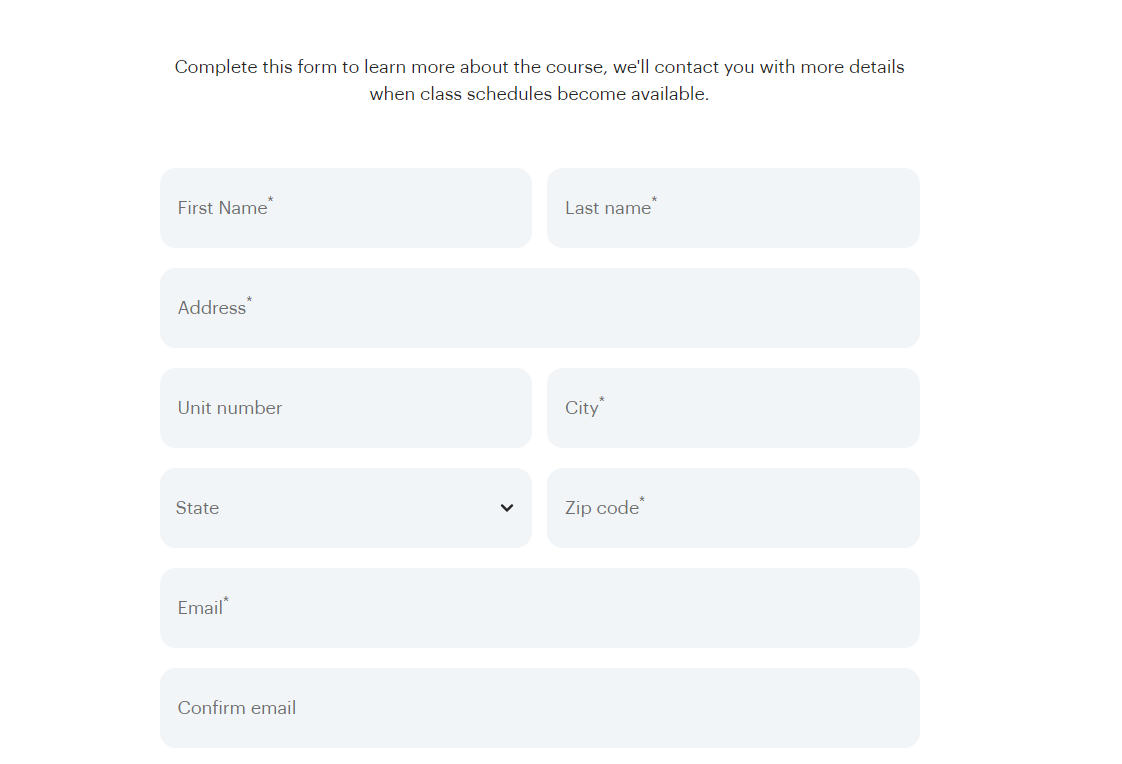Click the asterisk next to Last name
Image resolution: width=1122 pixels, height=764 pixels.
click(654, 200)
